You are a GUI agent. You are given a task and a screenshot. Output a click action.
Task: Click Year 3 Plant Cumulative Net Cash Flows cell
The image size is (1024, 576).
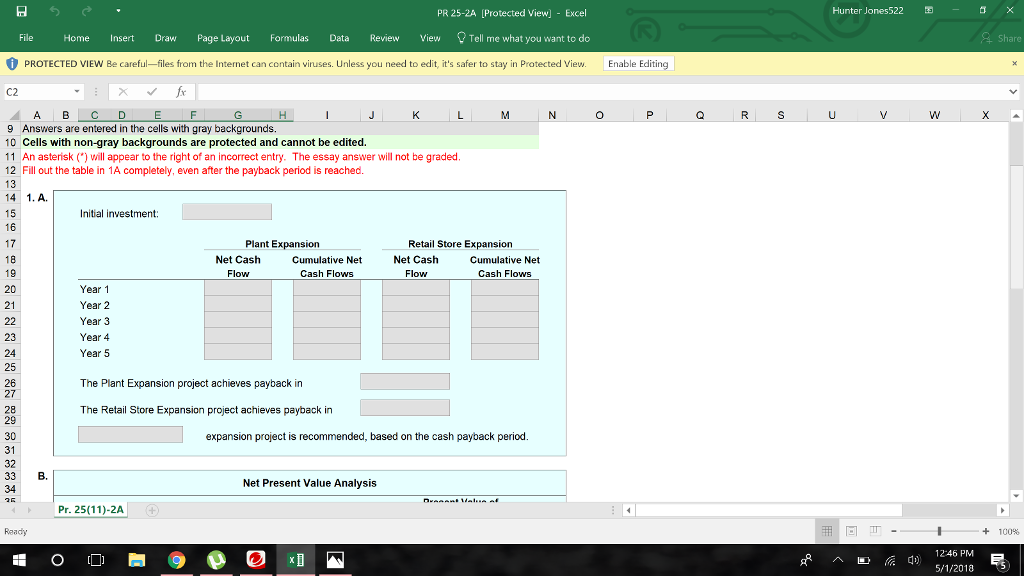(x=327, y=320)
